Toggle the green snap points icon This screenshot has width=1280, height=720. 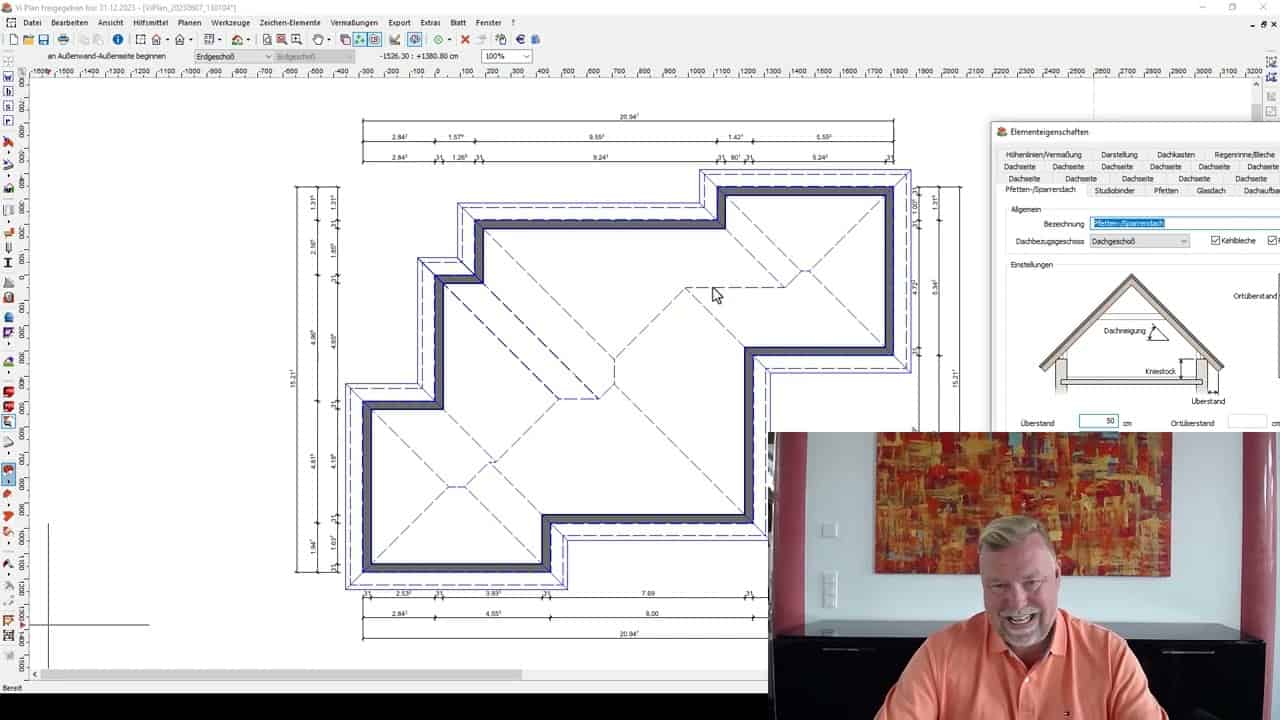point(360,40)
